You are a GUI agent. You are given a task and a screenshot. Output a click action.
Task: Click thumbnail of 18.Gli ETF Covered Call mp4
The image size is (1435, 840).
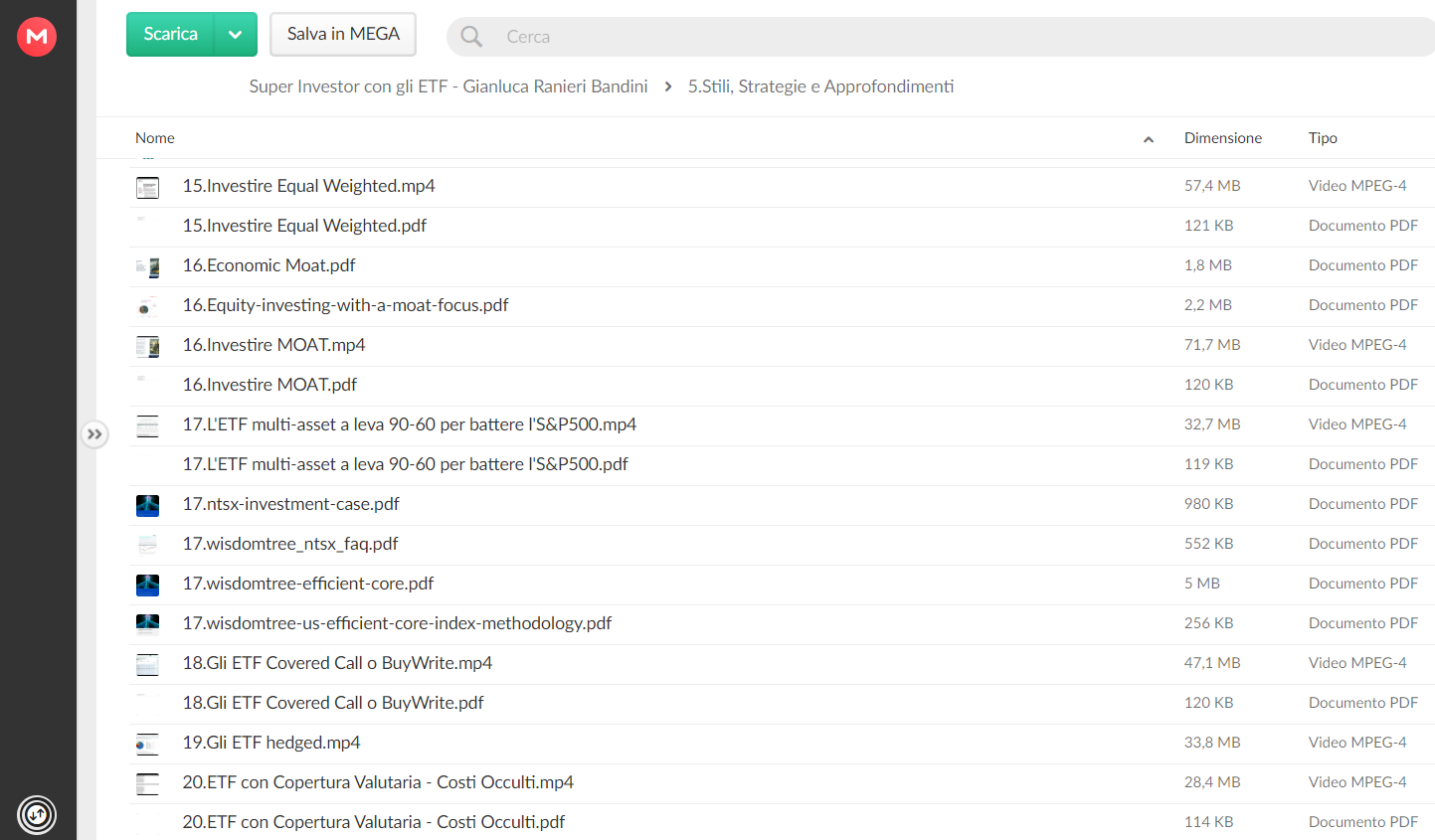[x=147, y=664]
